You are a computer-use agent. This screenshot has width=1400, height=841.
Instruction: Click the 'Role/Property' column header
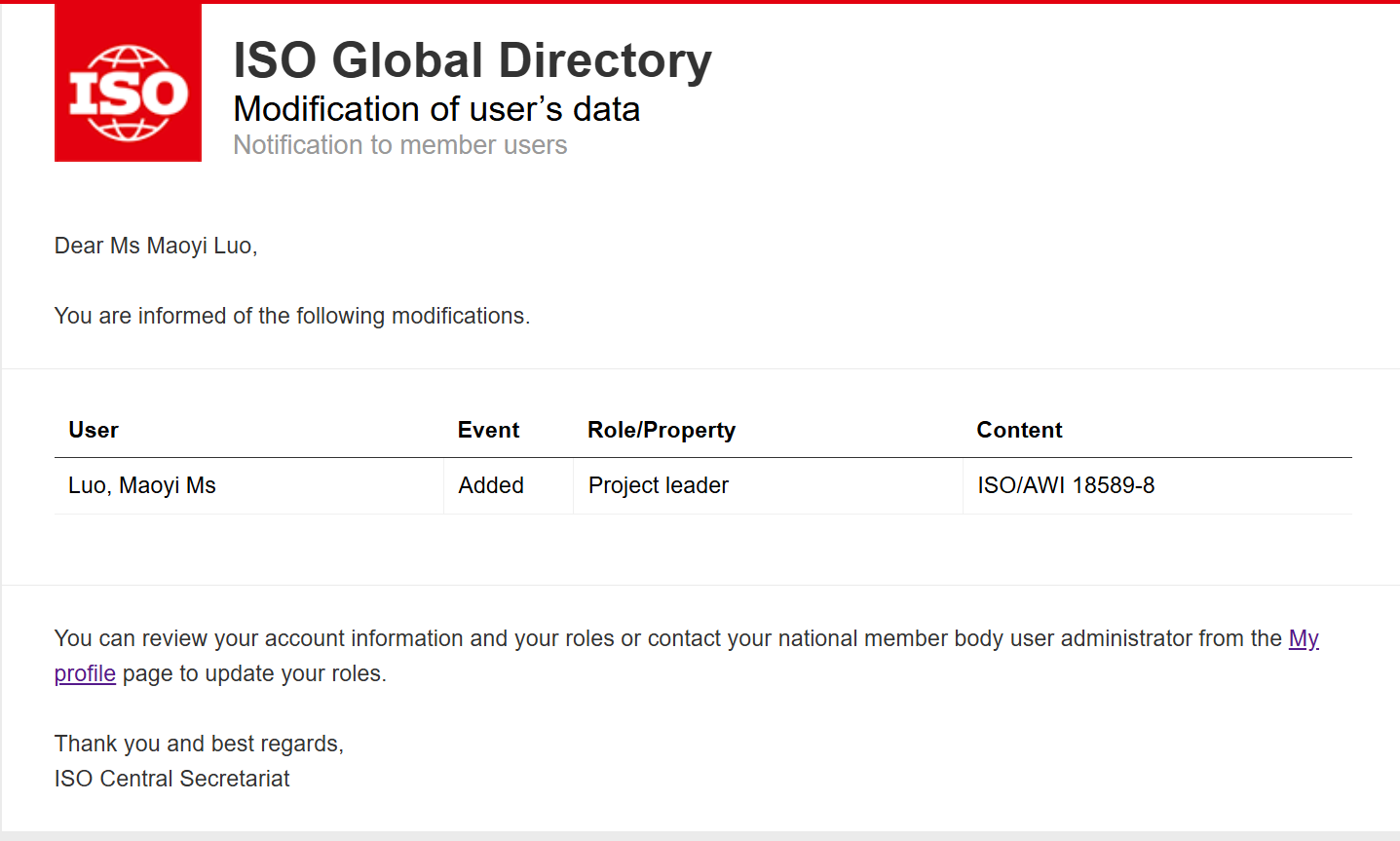pos(662,430)
